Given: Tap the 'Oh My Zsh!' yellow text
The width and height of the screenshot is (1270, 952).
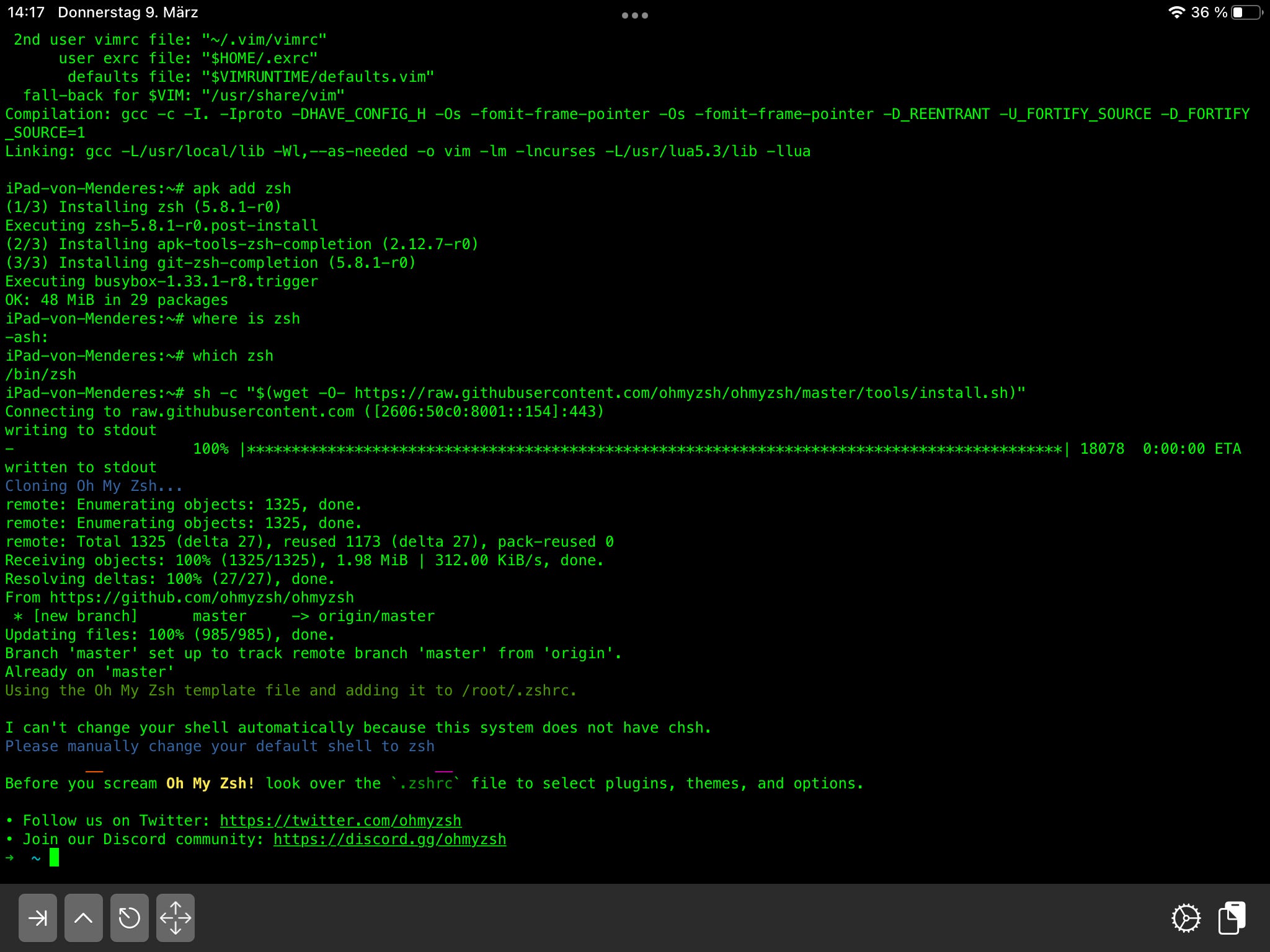Looking at the screenshot, I should [210, 783].
